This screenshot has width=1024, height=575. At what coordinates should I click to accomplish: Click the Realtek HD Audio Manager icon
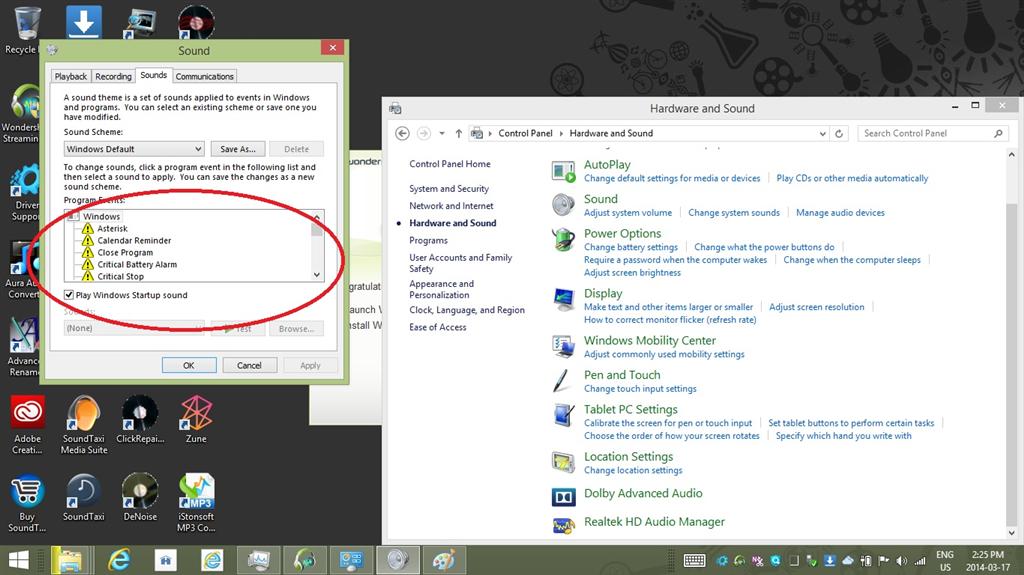(563, 525)
